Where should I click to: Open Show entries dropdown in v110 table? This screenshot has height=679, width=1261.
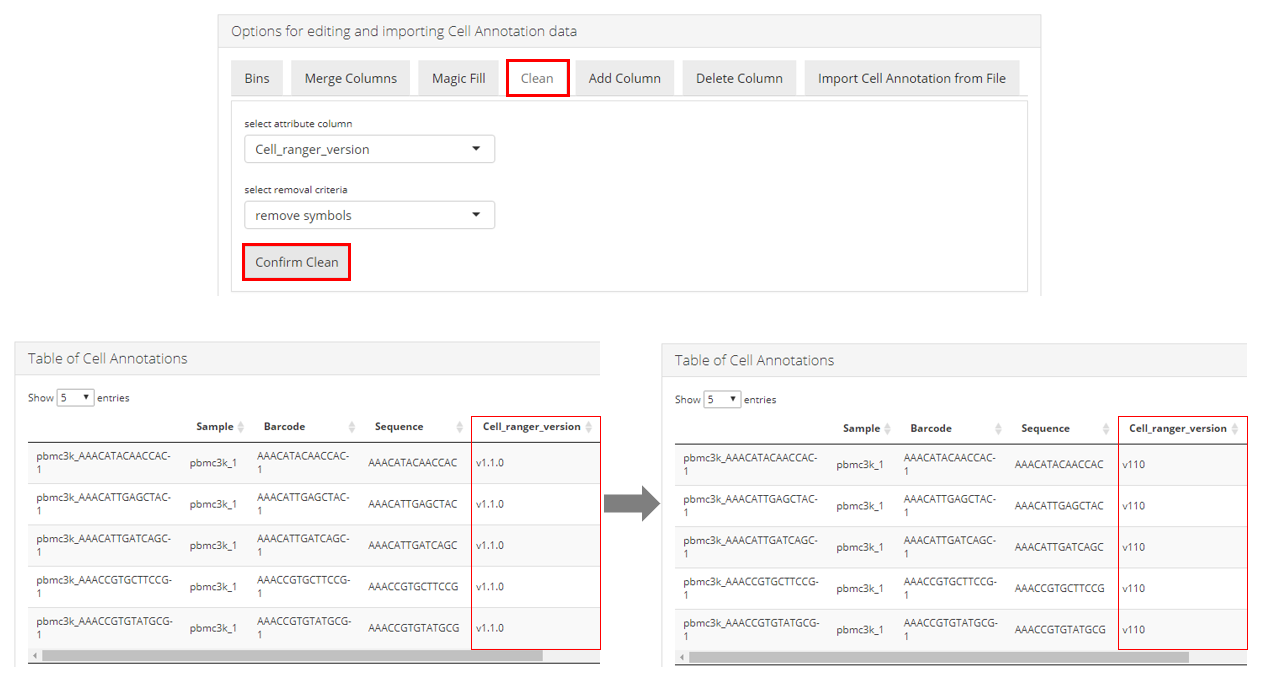(x=722, y=400)
